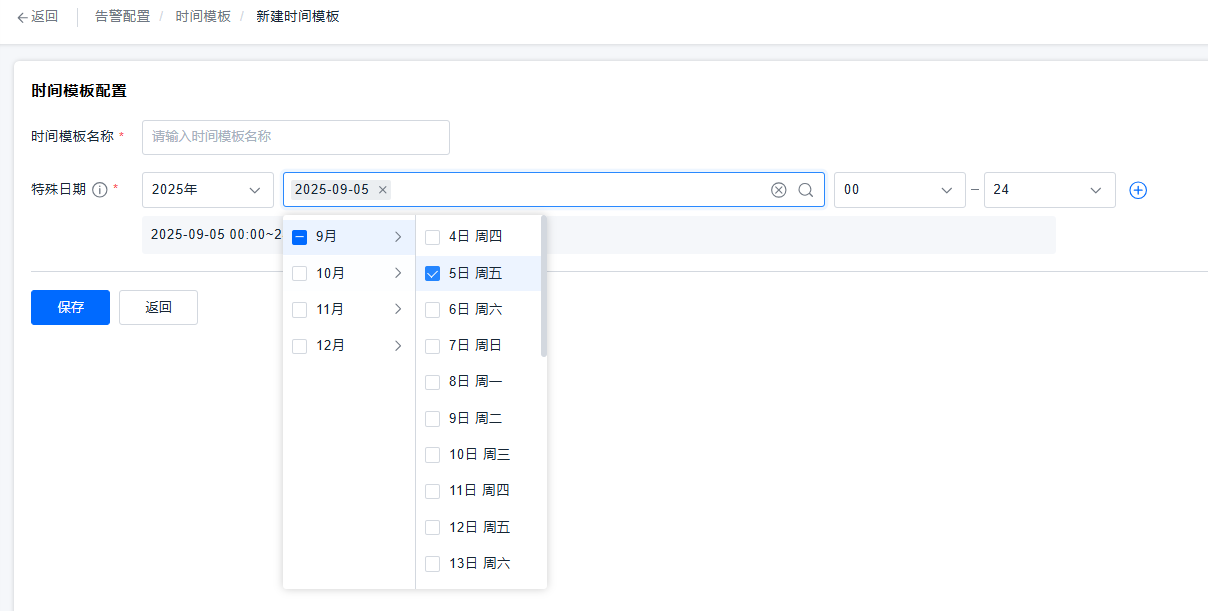This screenshot has height=611, width=1208.
Task: Remove the 2025-09-05 tag with its x icon
Action: pos(382,187)
